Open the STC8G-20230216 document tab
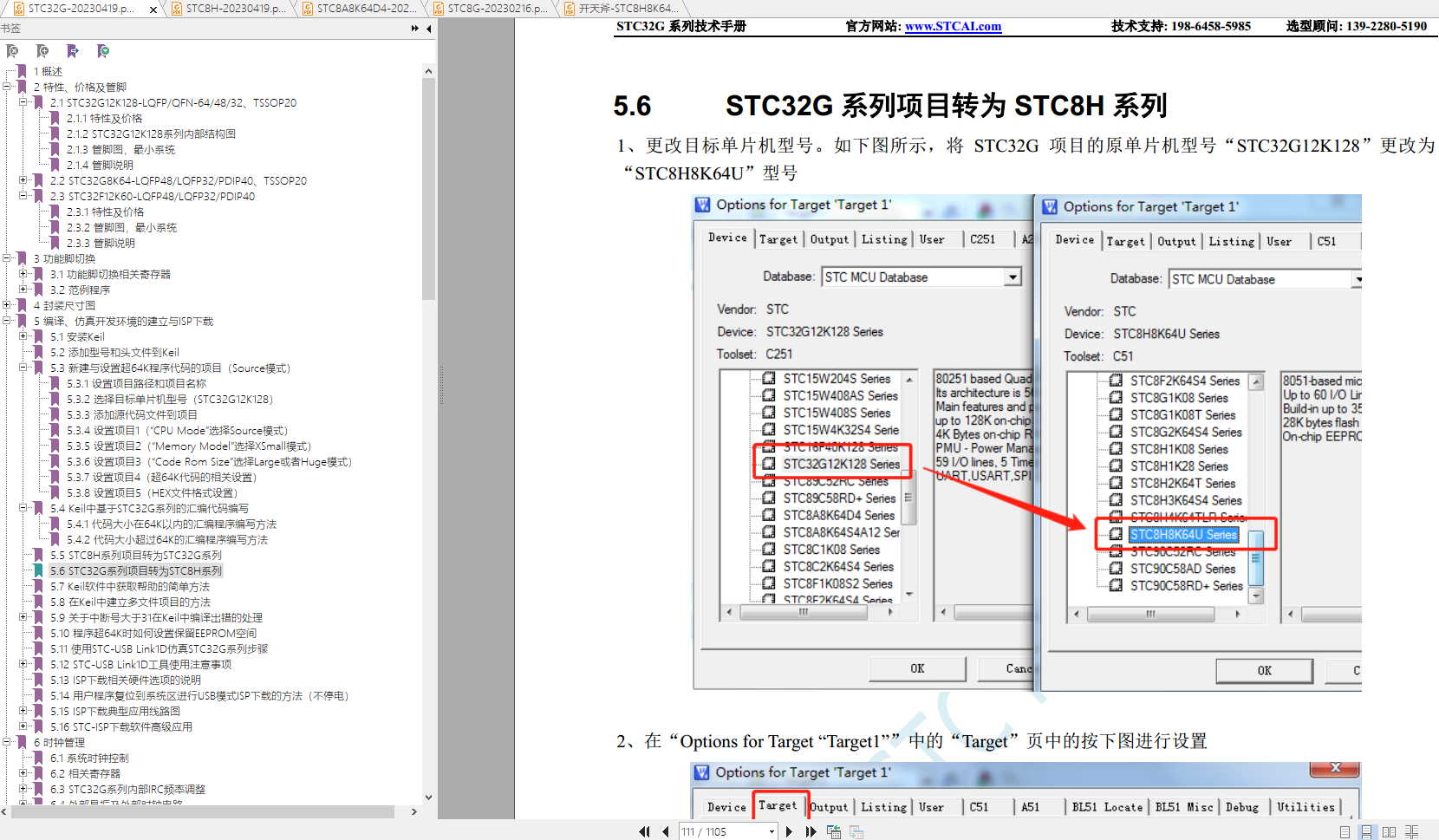This screenshot has width=1439, height=840. [491, 9]
